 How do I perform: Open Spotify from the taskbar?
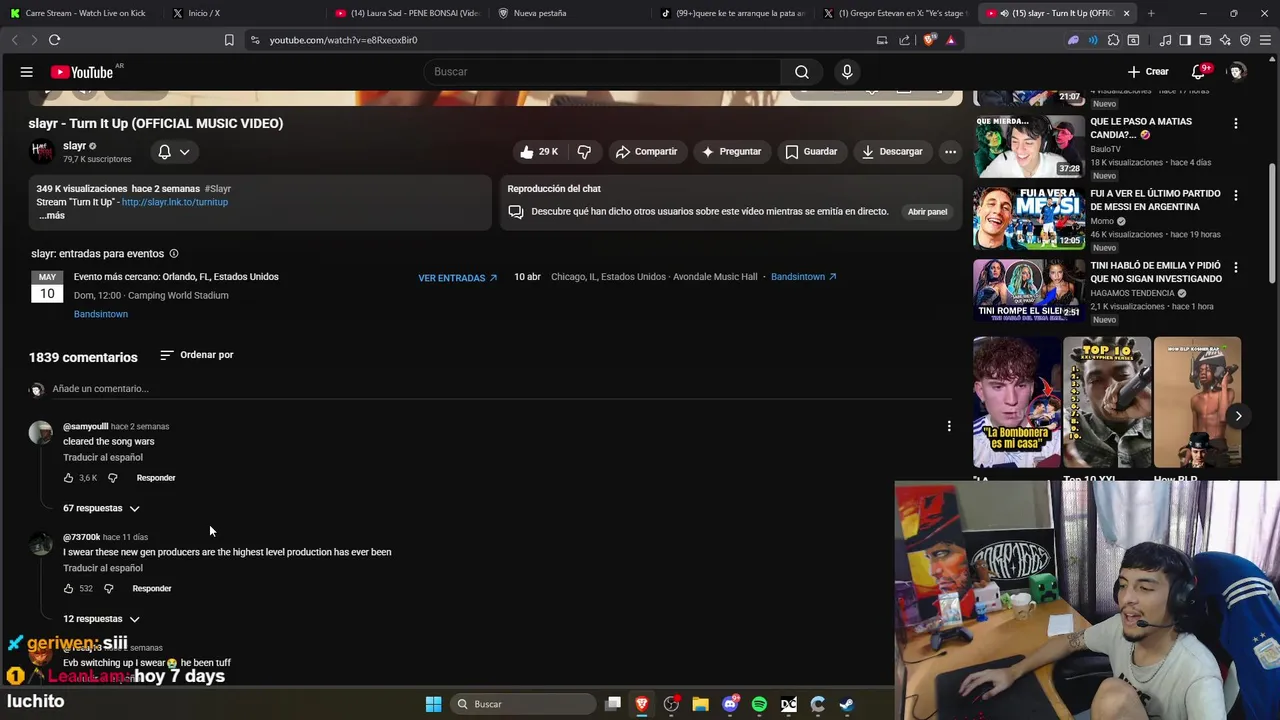(x=759, y=704)
